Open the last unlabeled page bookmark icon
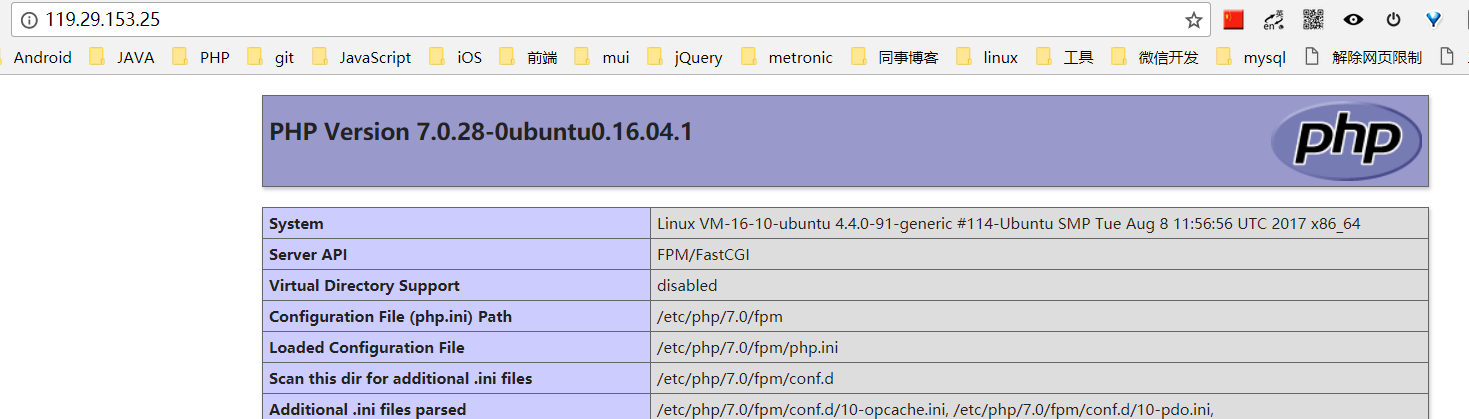Image resolution: width=1469 pixels, height=419 pixels. (1446, 57)
